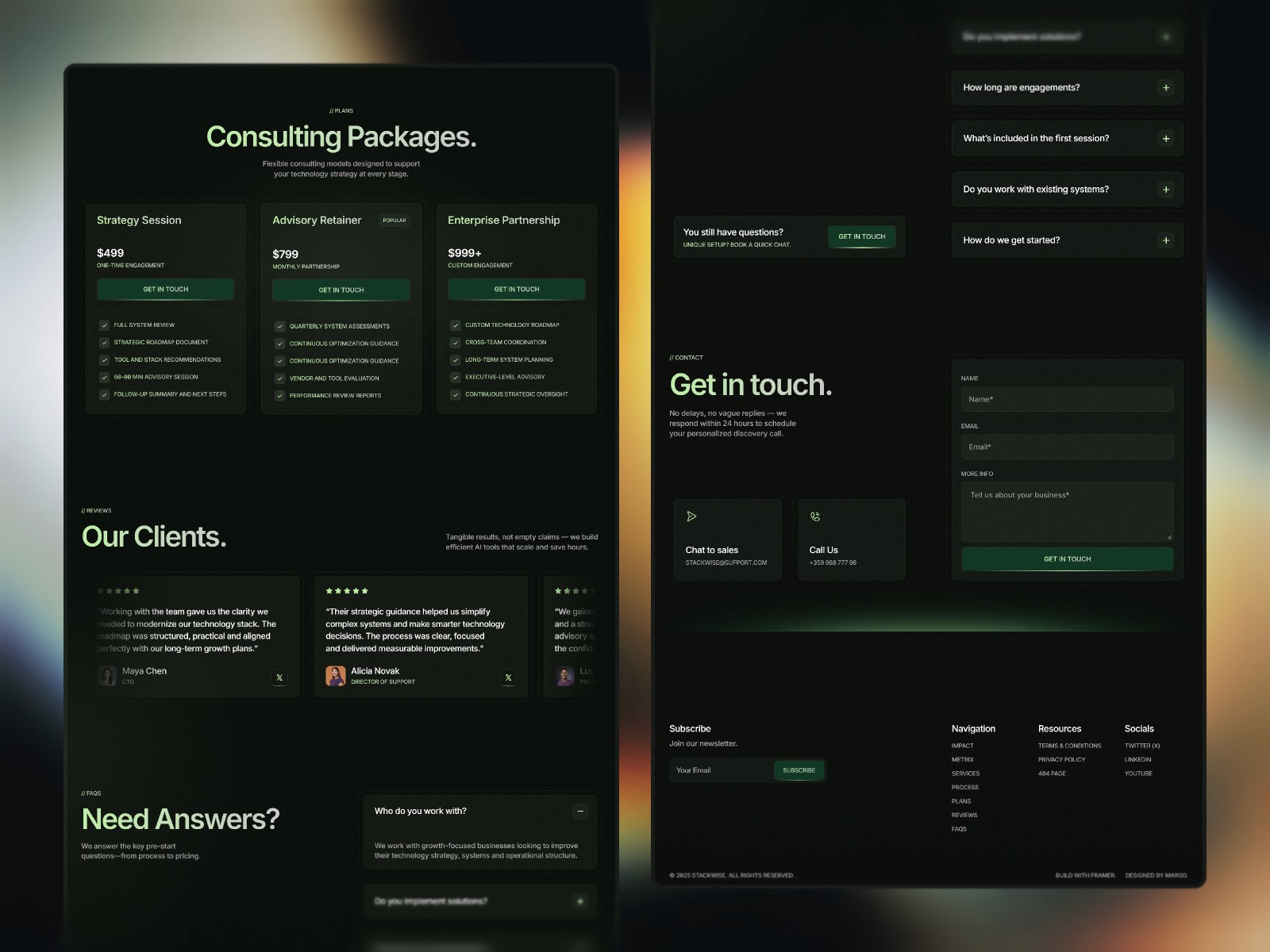Viewport: 1270px width, 952px height.
Task: Click the phone icon in Call Us card
Action: tap(815, 516)
